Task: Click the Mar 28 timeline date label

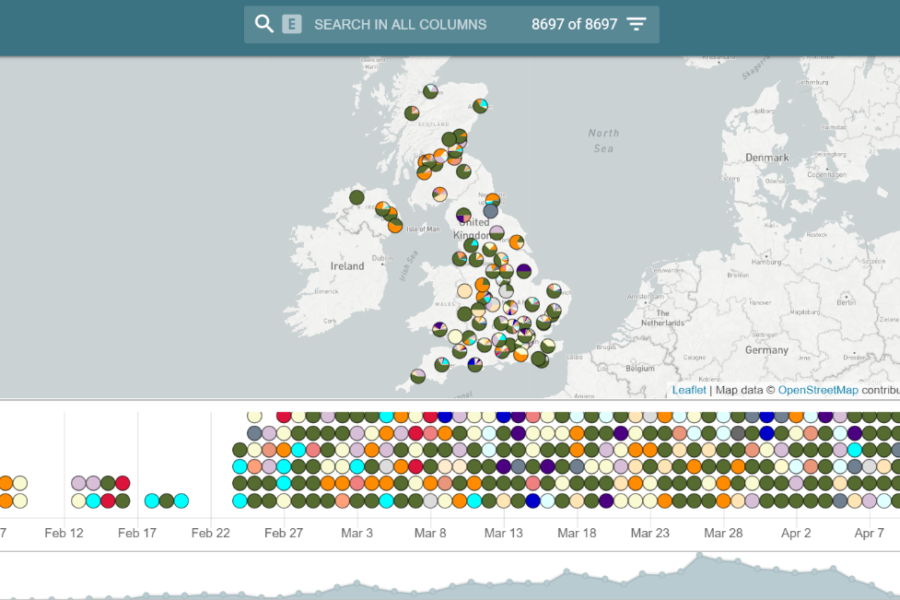Action: pyautogui.click(x=722, y=533)
